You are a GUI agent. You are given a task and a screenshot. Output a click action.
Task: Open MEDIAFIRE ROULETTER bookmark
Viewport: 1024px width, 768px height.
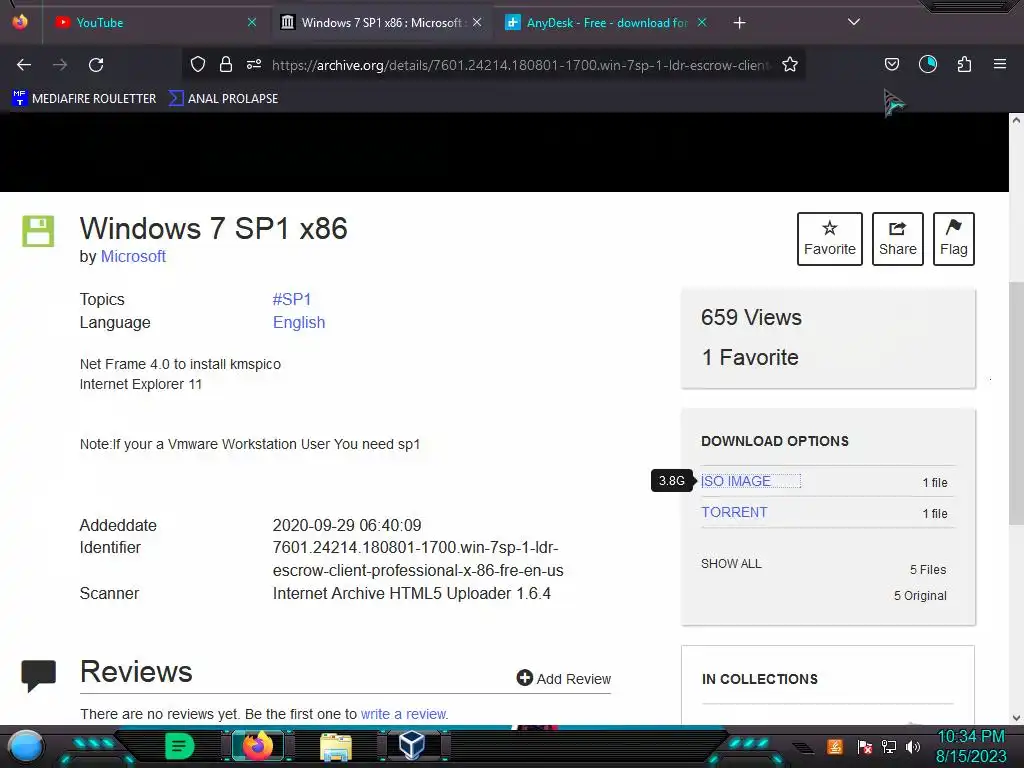[84, 99]
